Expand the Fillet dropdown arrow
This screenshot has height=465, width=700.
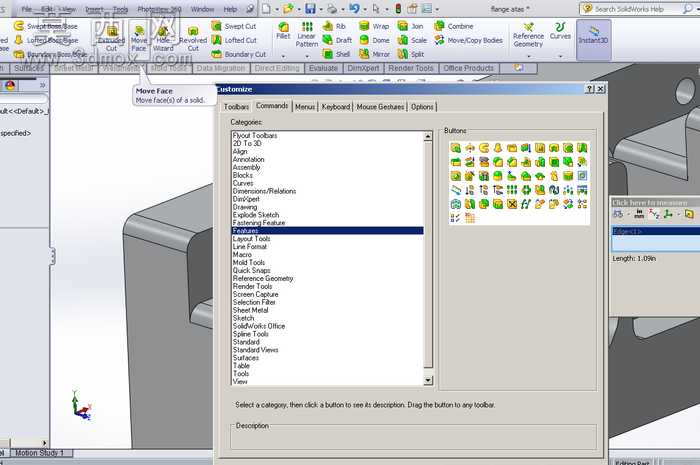coord(283,56)
